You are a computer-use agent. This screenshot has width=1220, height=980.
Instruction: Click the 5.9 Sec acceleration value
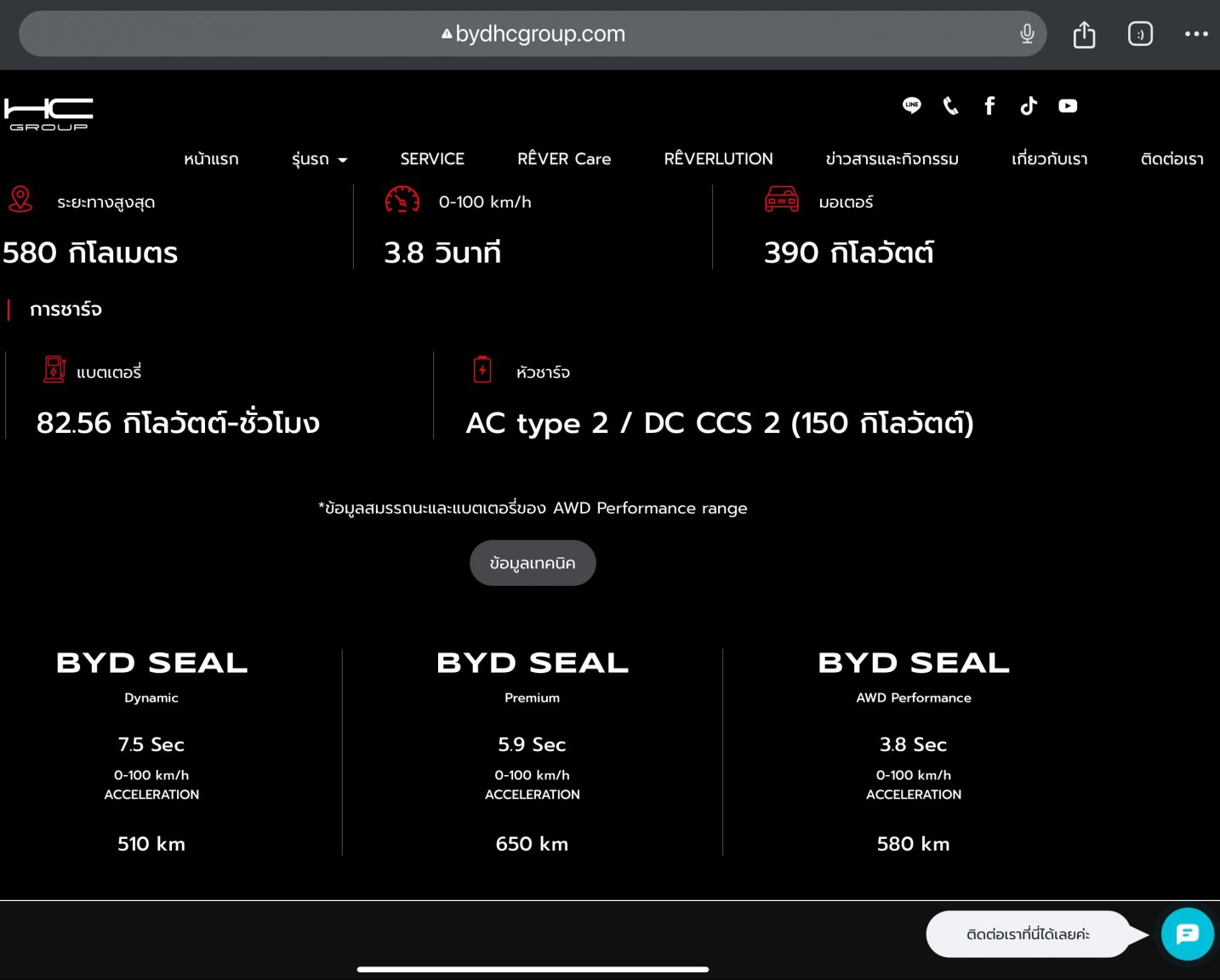coord(533,744)
